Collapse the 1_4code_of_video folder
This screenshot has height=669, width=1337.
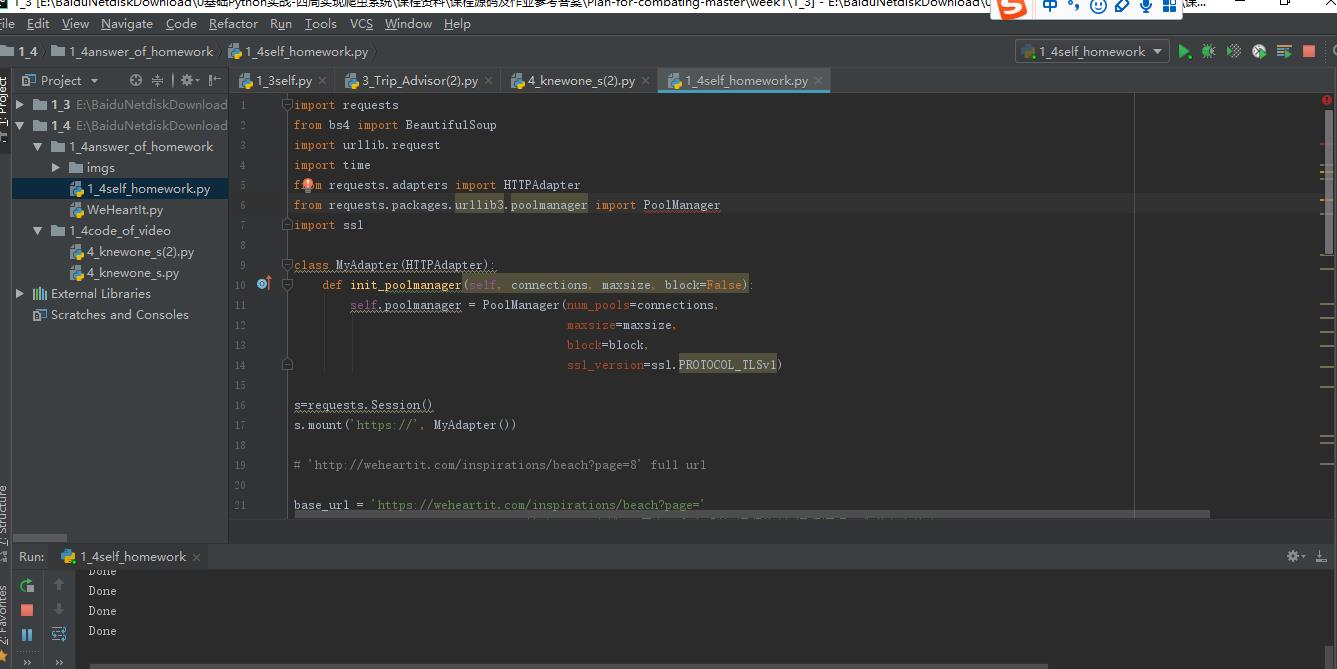click(38, 230)
